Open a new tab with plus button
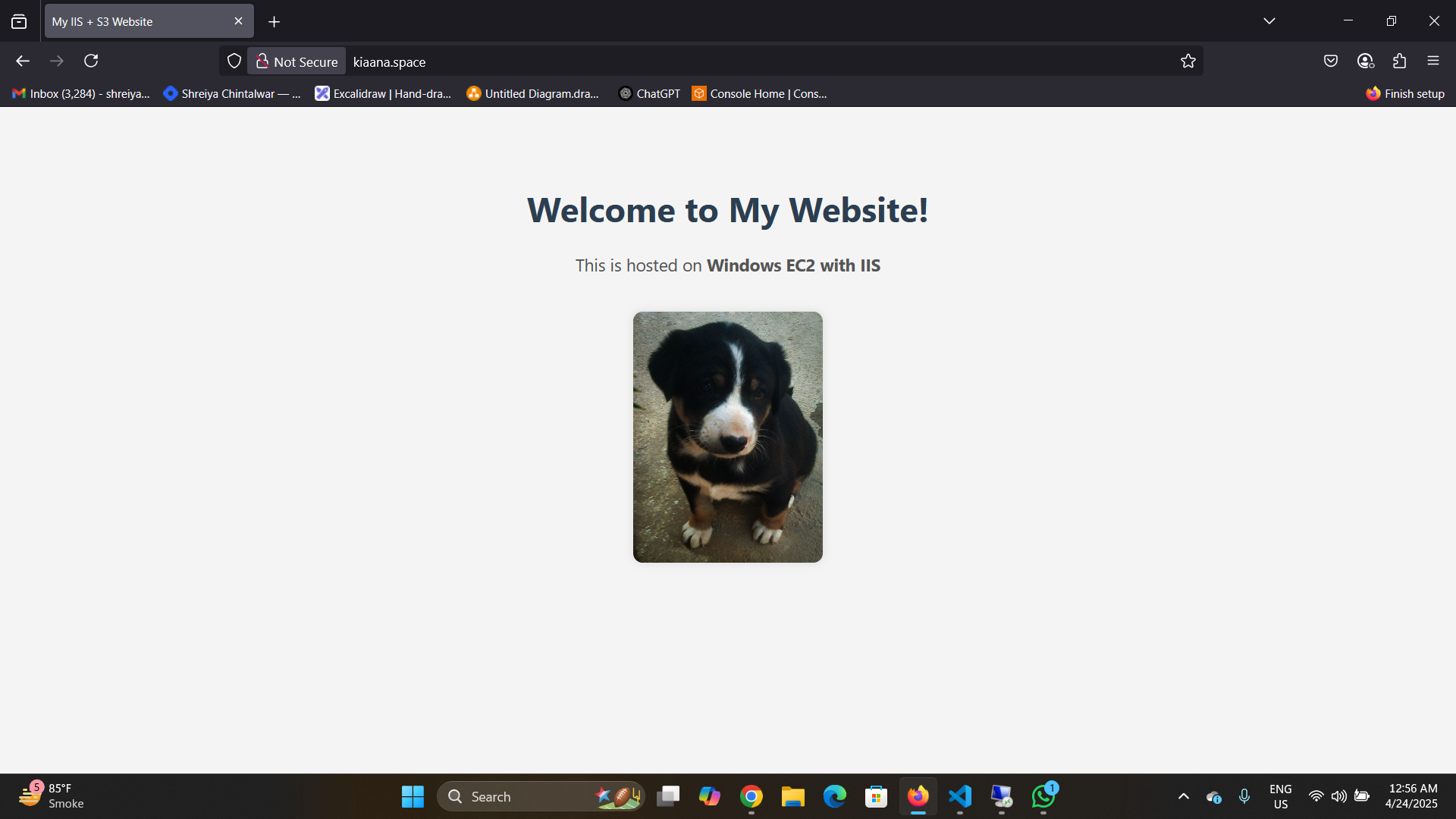Viewport: 1456px width, 819px height. [274, 22]
